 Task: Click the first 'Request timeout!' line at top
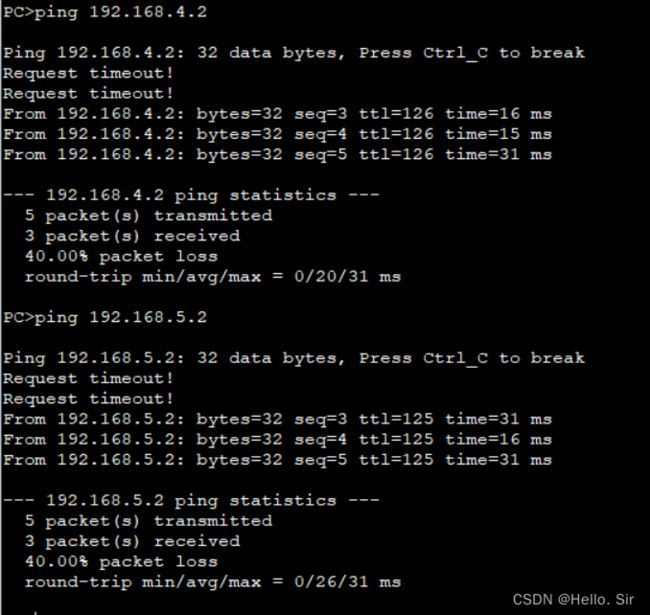88,73
